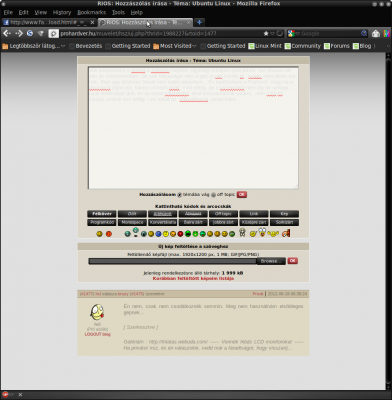The height and width of the screenshot is (400, 392).
Task: Open the History menu
Action: tap(62, 12)
